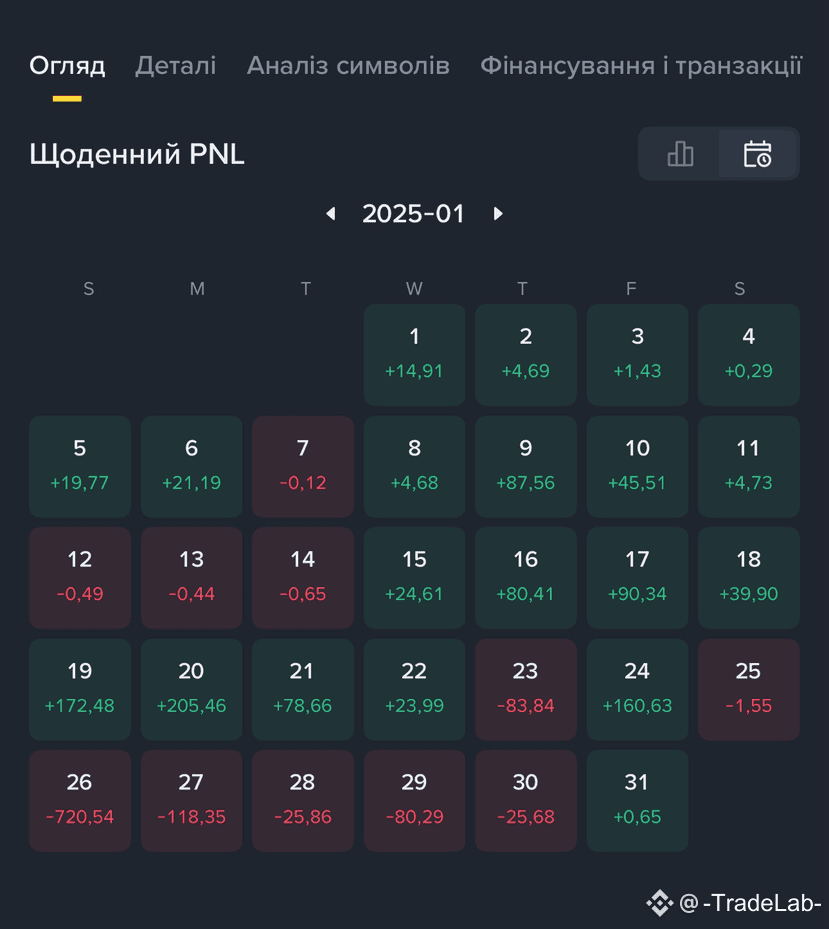Image resolution: width=829 pixels, height=929 pixels.
Task: Open day 26 showing -720,54
Action: [x=80, y=800]
